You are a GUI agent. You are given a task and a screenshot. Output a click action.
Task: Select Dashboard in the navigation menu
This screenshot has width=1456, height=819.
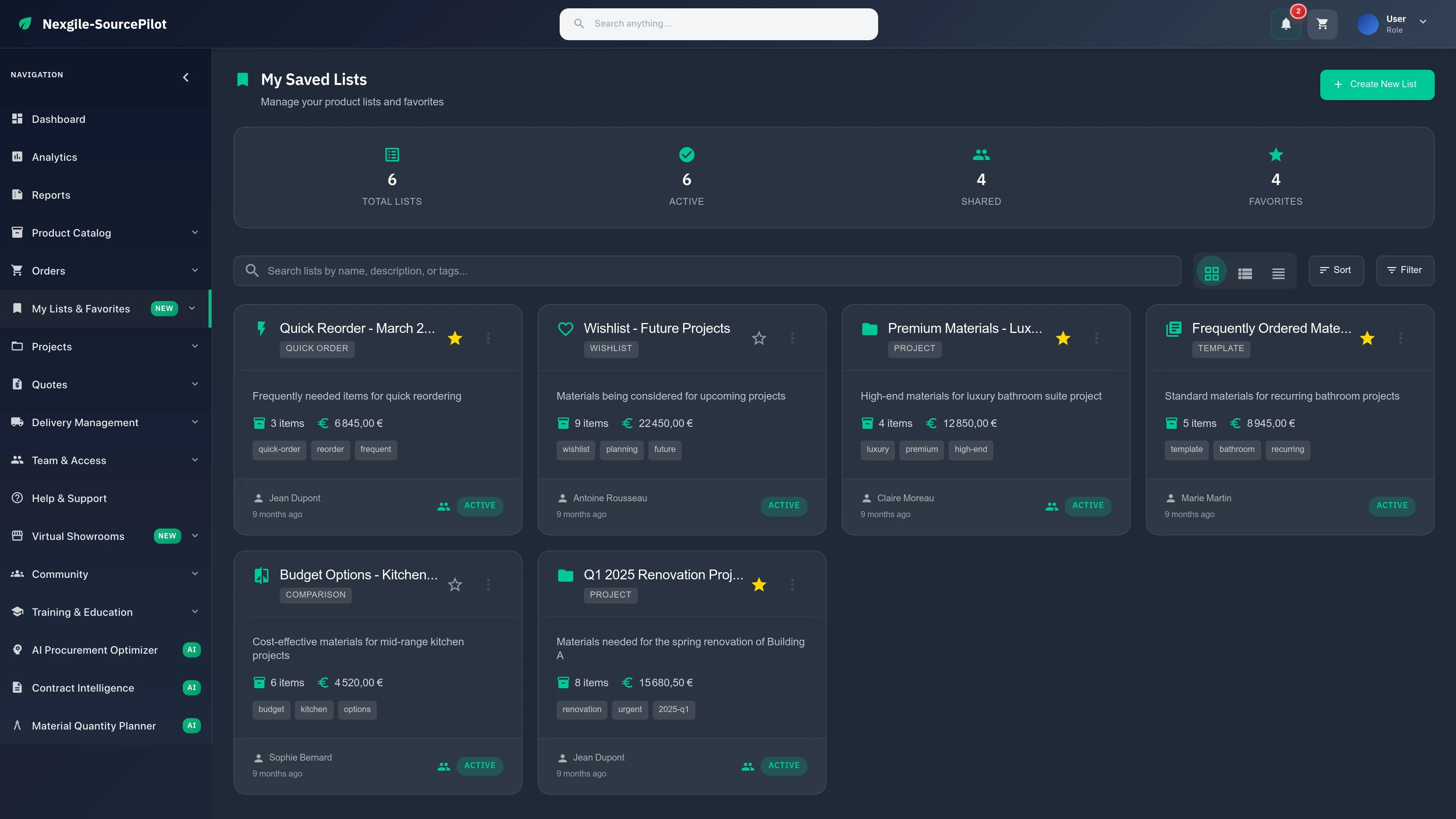59,119
